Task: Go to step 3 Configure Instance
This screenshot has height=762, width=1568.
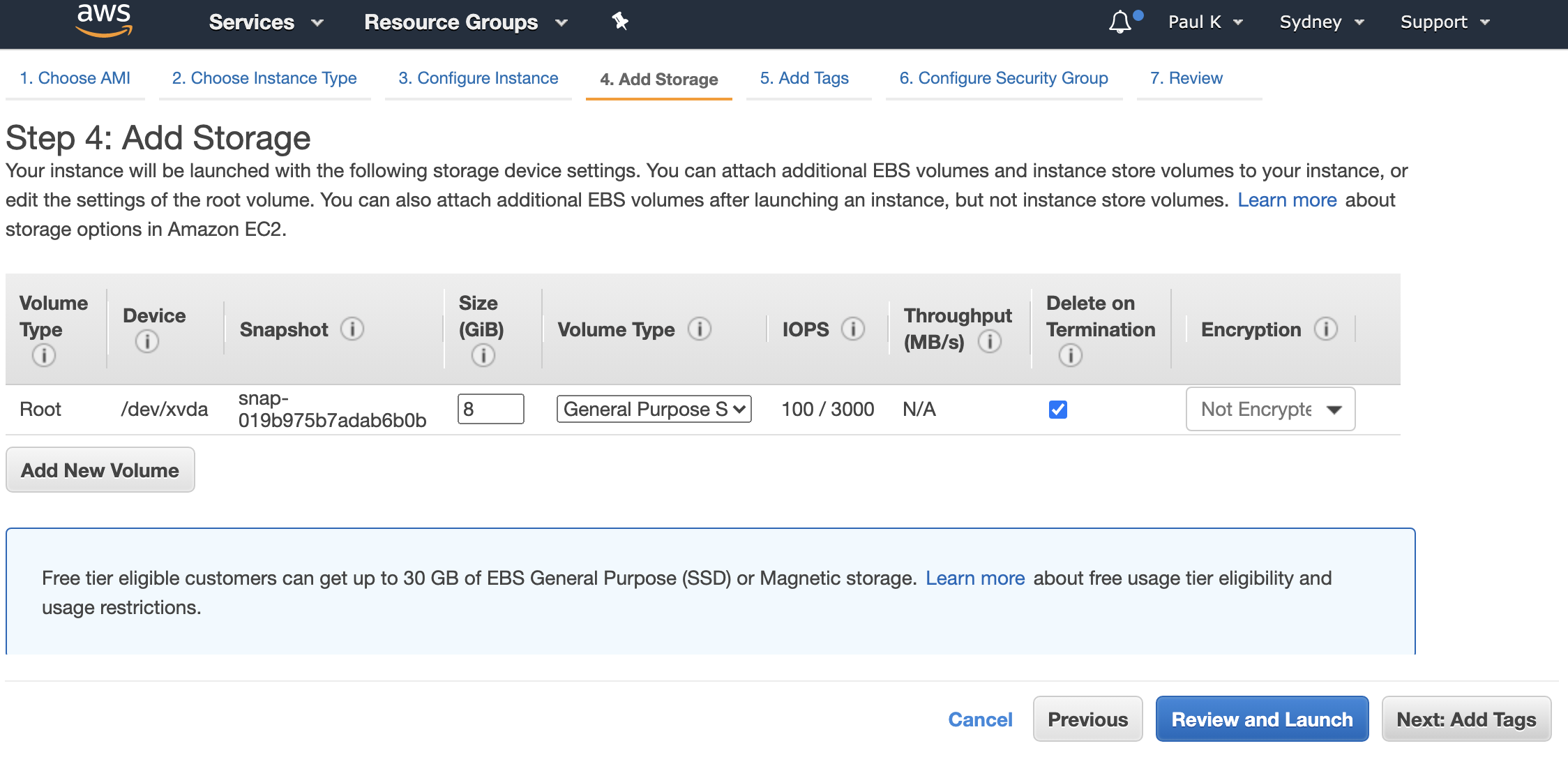Action: point(478,78)
